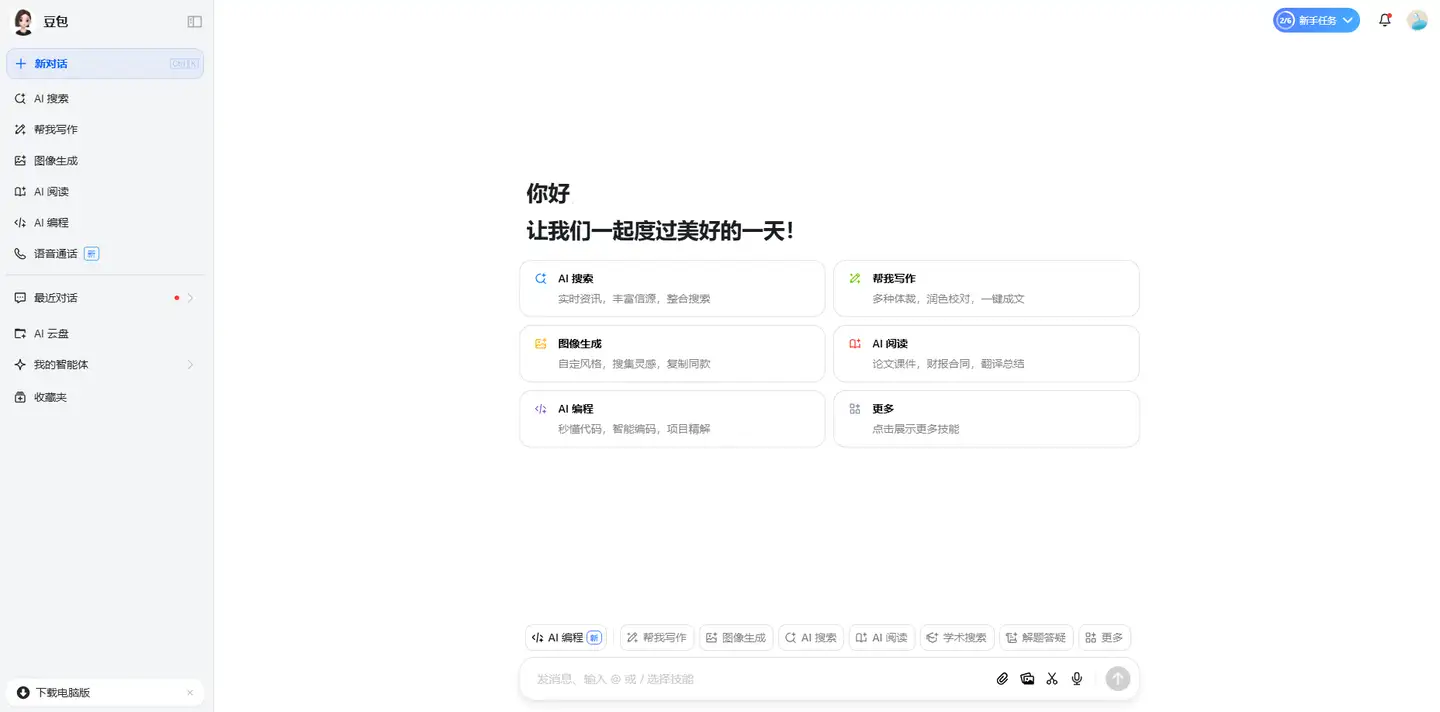Expand the 最近对话 chevron
The image size is (1440, 712).
coord(190,298)
